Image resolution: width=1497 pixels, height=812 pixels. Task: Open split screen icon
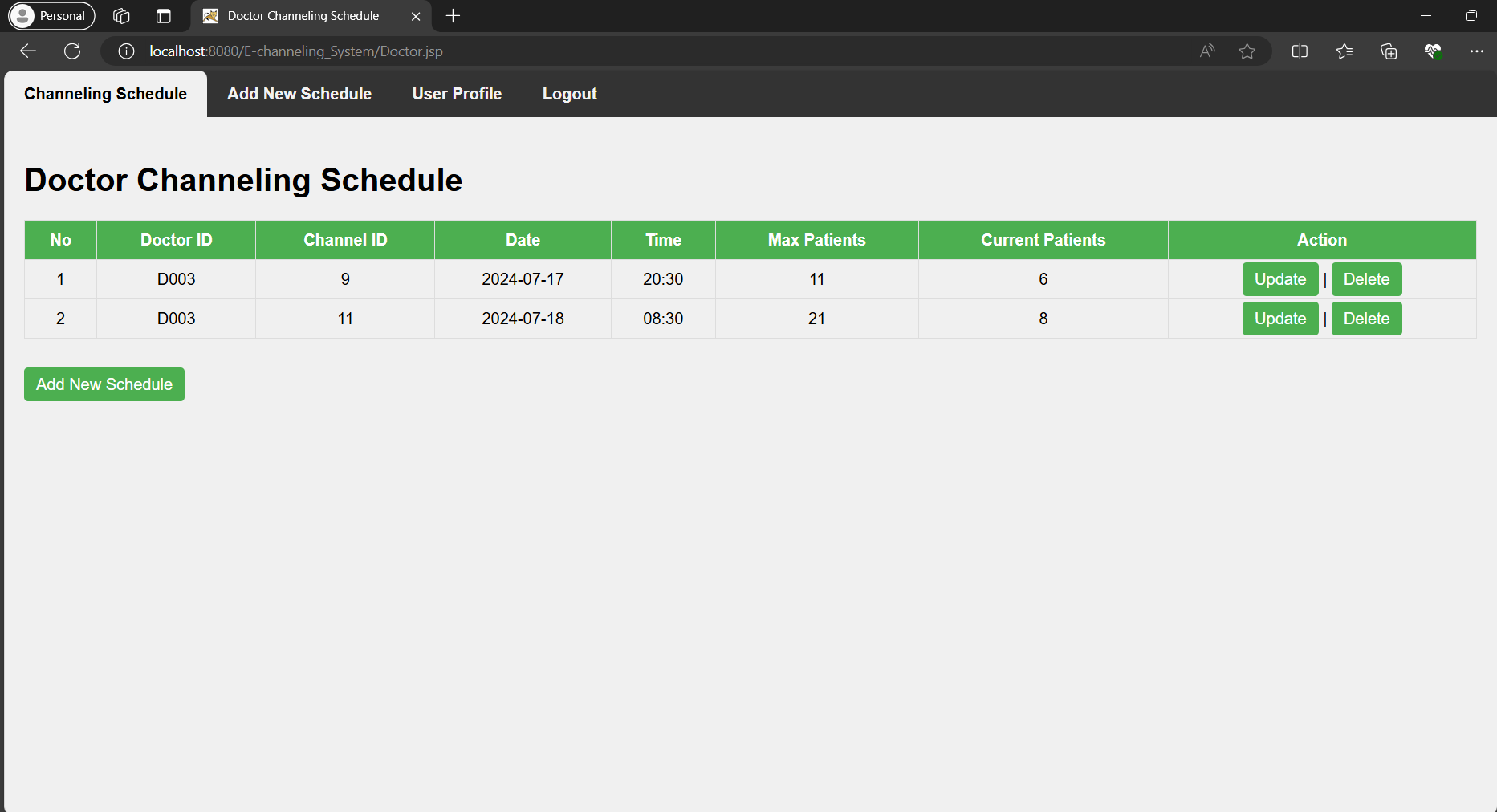point(1300,51)
